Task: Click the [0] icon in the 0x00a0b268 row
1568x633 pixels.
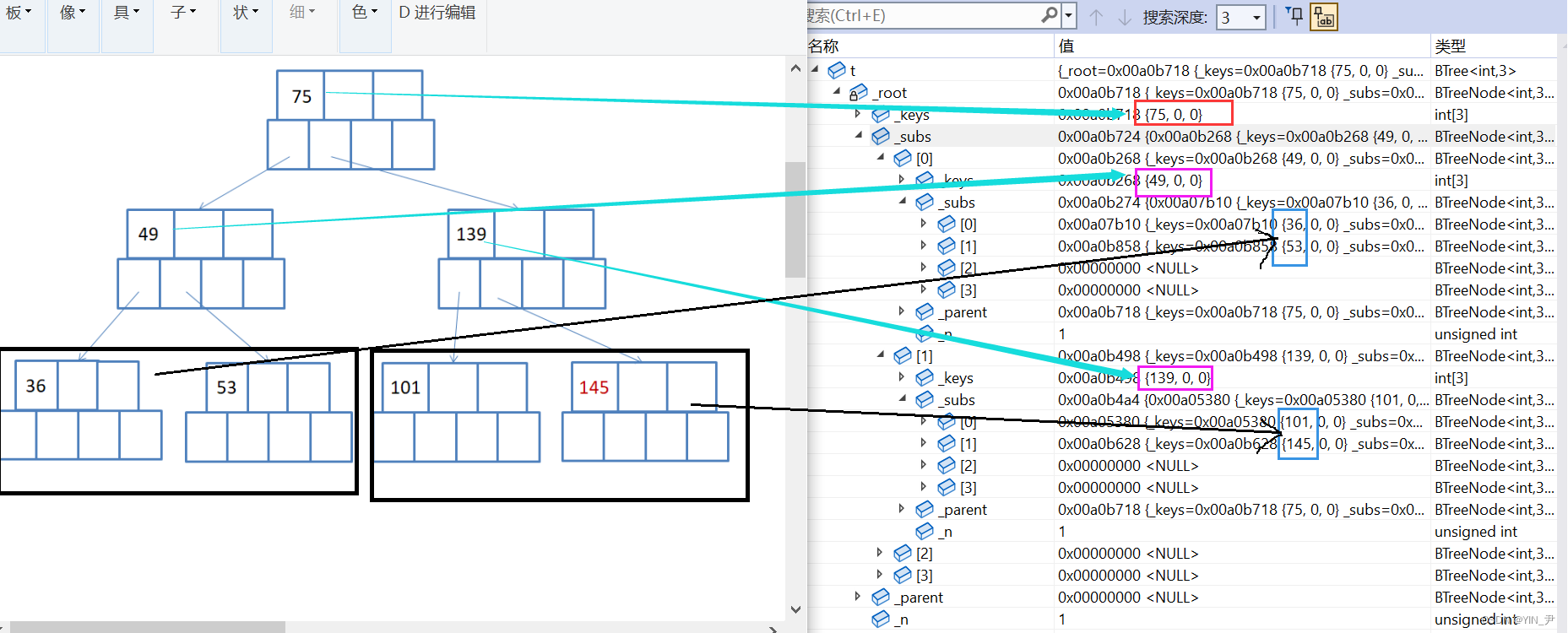Action: (x=903, y=158)
